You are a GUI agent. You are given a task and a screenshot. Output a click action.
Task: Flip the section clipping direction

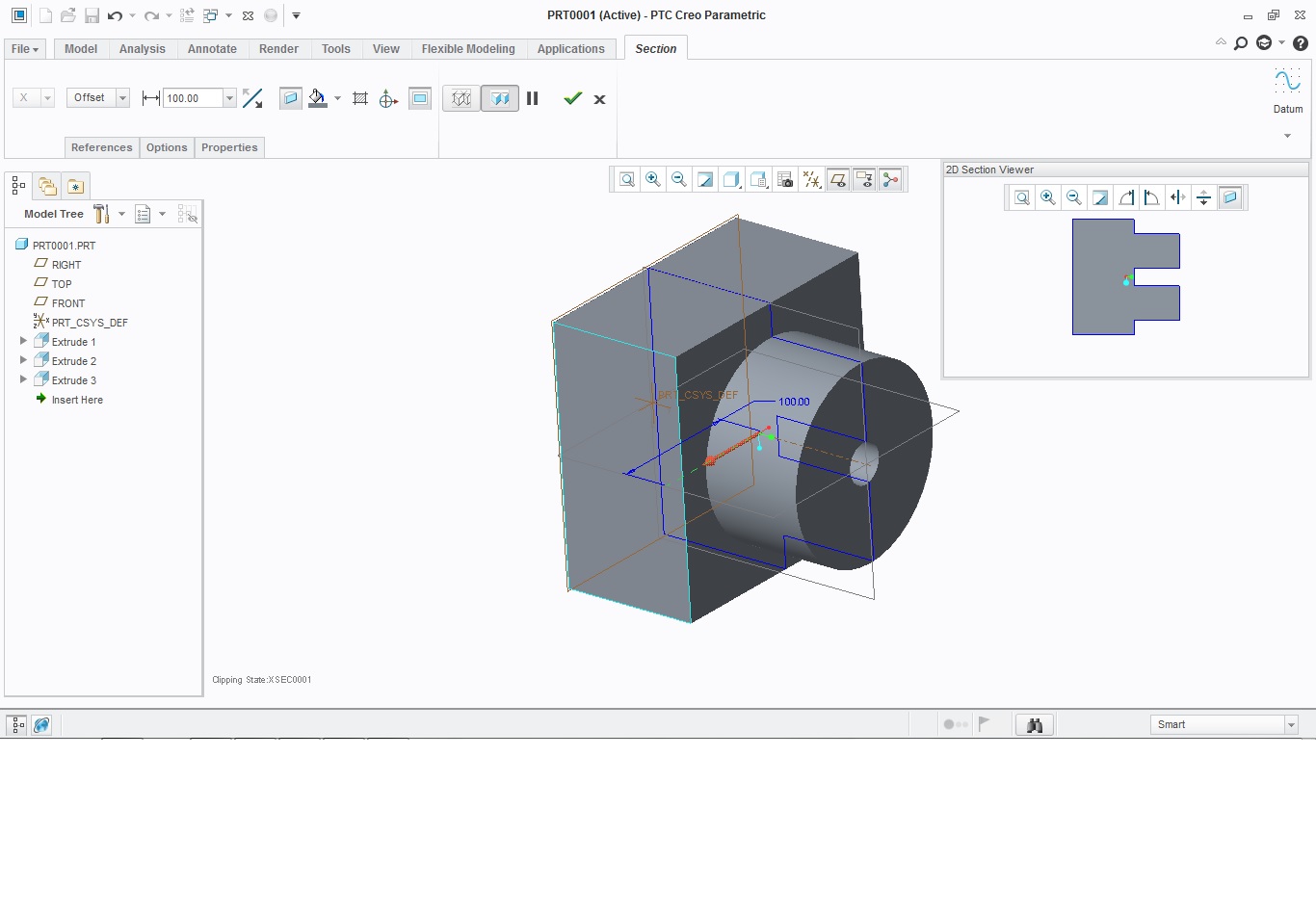tap(252, 98)
